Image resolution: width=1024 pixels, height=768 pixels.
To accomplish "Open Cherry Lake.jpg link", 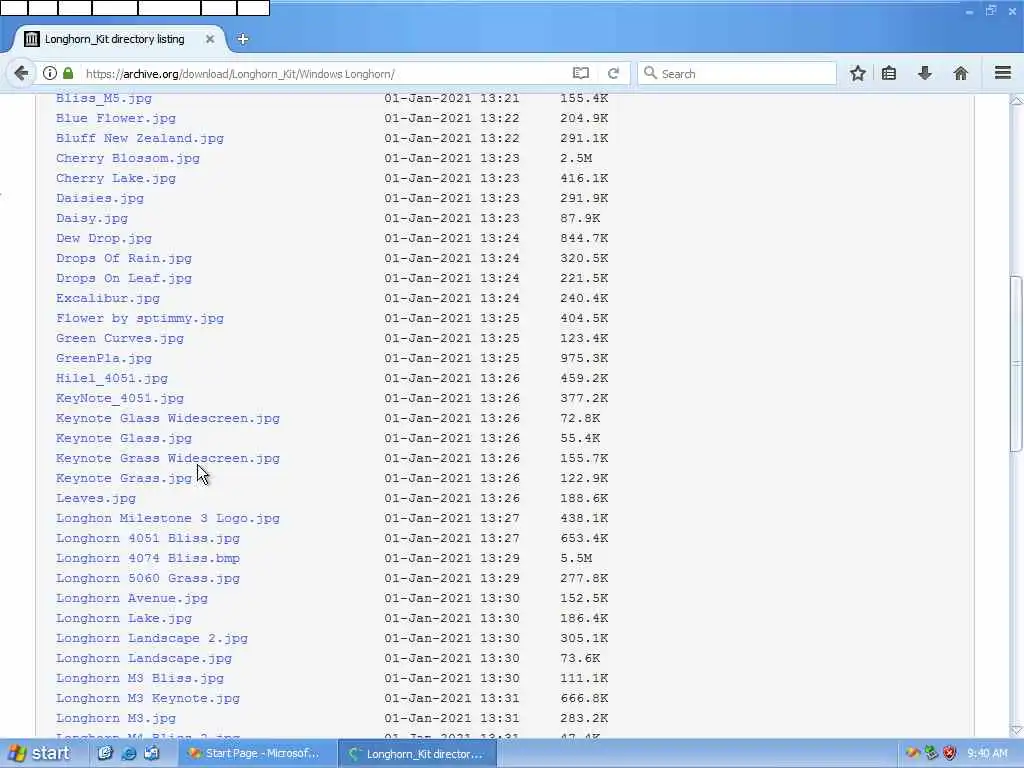I will point(116,178).
